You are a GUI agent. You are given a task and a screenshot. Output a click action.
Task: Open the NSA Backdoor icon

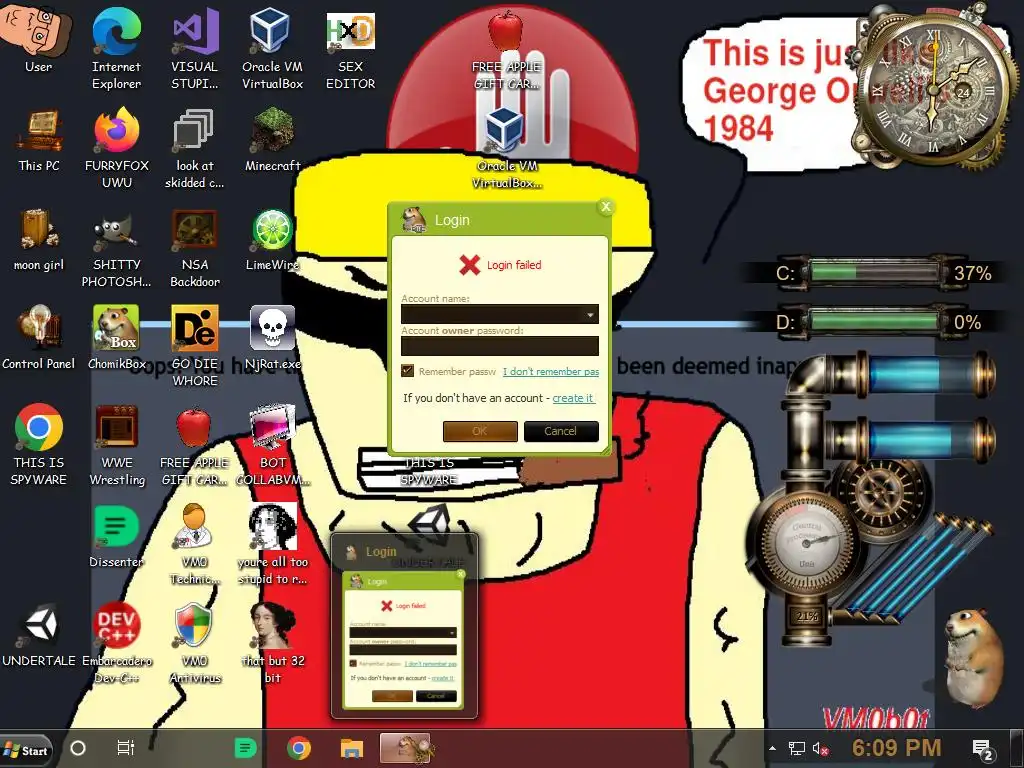click(195, 248)
